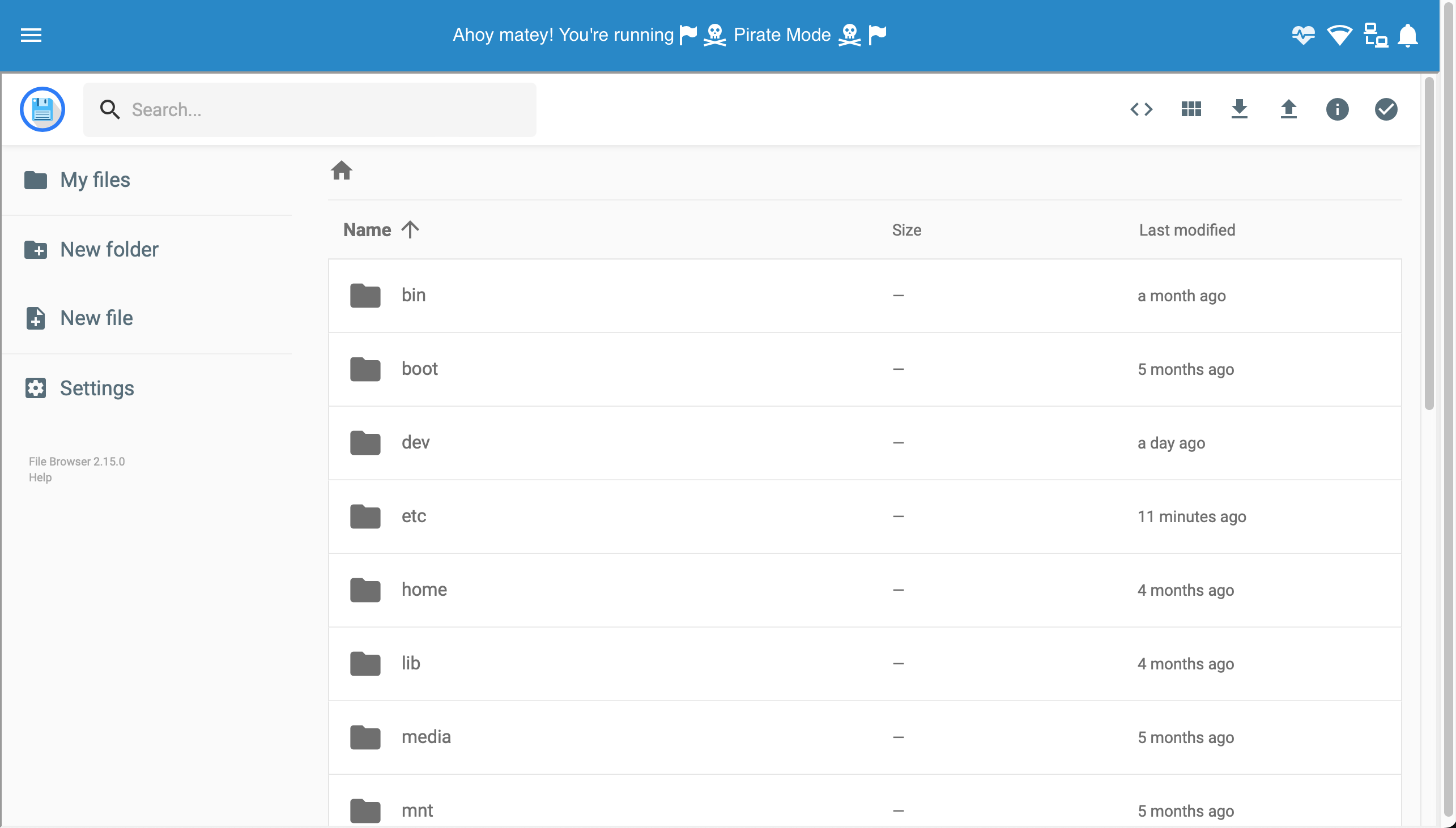The width and height of the screenshot is (1456, 828).
Task: Click New folder button
Action: click(x=109, y=248)
